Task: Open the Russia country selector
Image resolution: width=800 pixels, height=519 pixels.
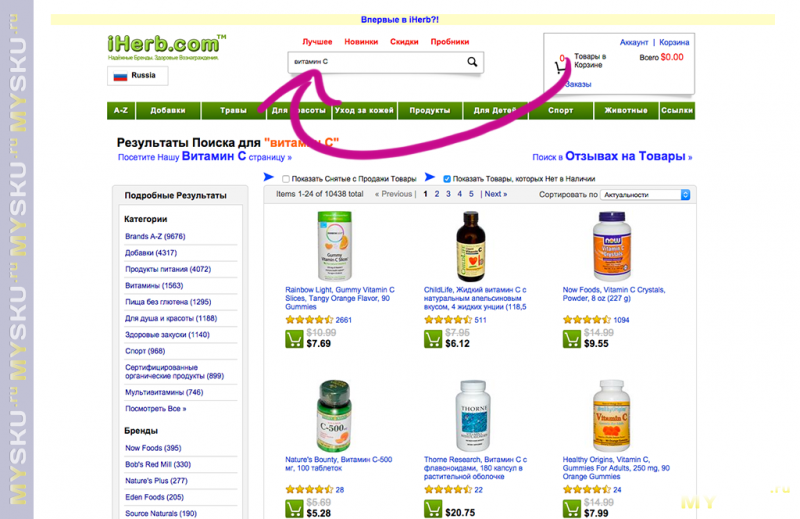Action: [137, 76]
